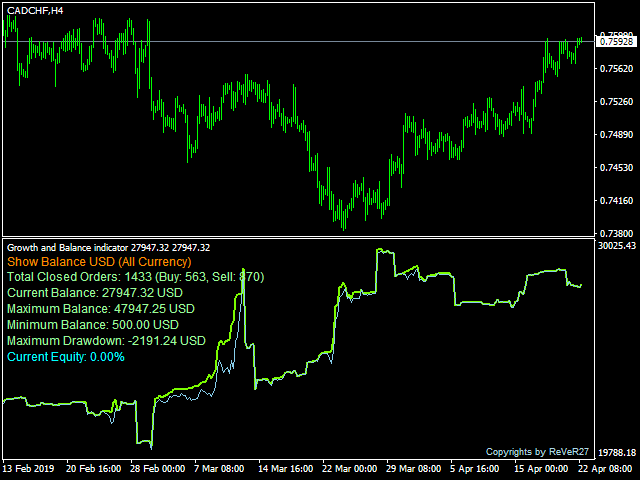Click the CADCHF,H4 chart title
Viewport: 640px width, 480px height.
click(x=35, y=11)
